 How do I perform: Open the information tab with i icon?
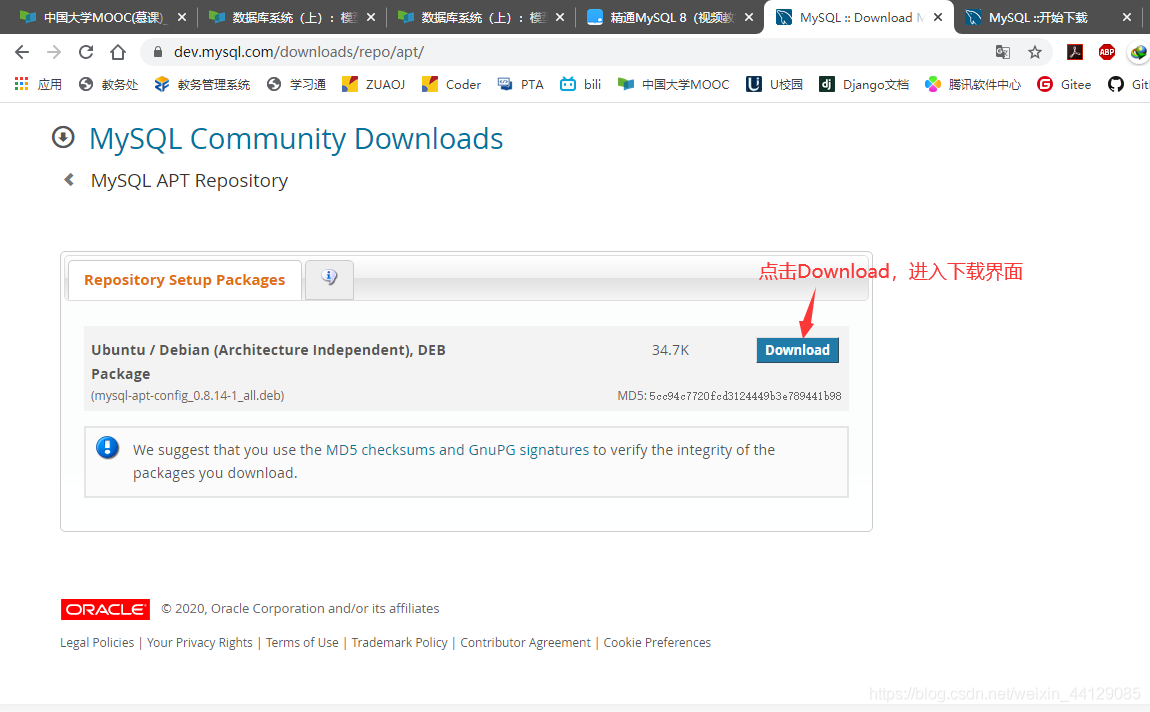(x=329, y=279)
